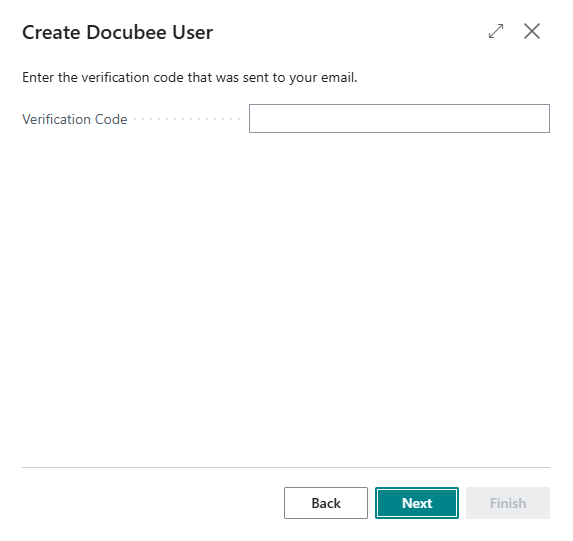Click the dotted leader after Verification Code

[187, 119]
